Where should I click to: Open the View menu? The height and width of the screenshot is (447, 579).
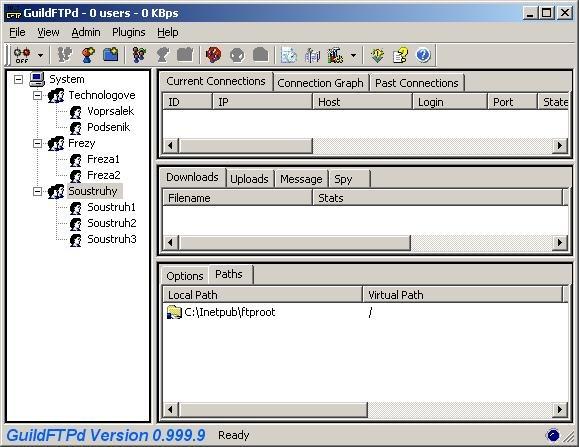[48, 32]
